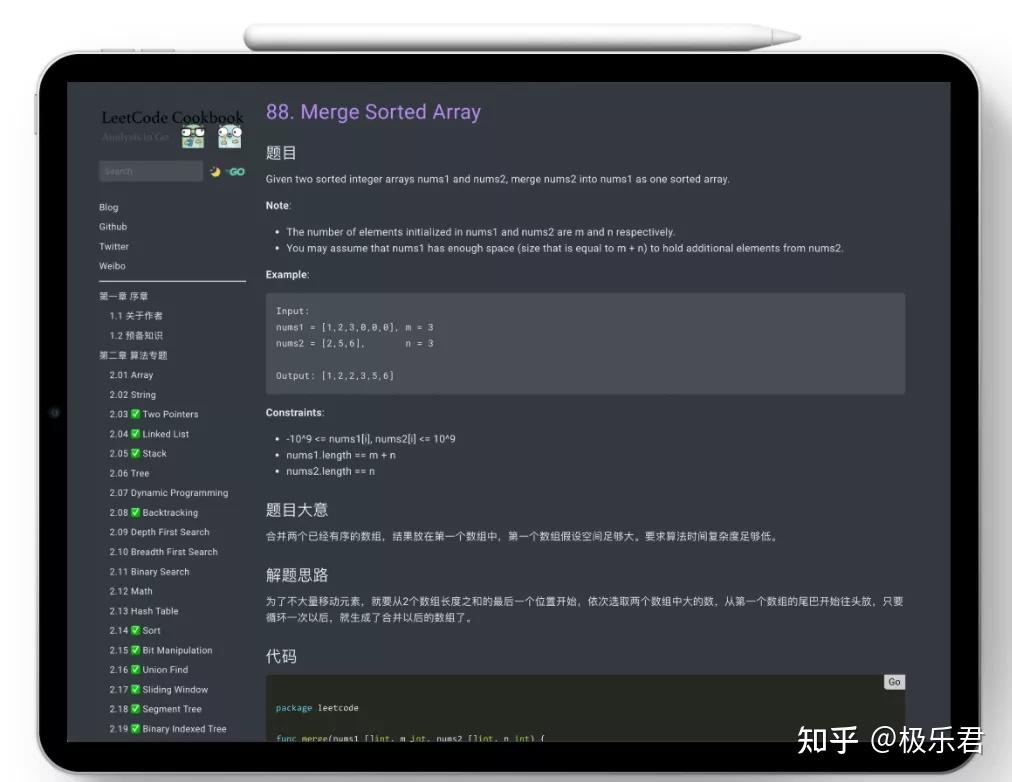Click the right gopher mascot icon
This screenshot has height=782, width=1012.
(x=229, y=137)
